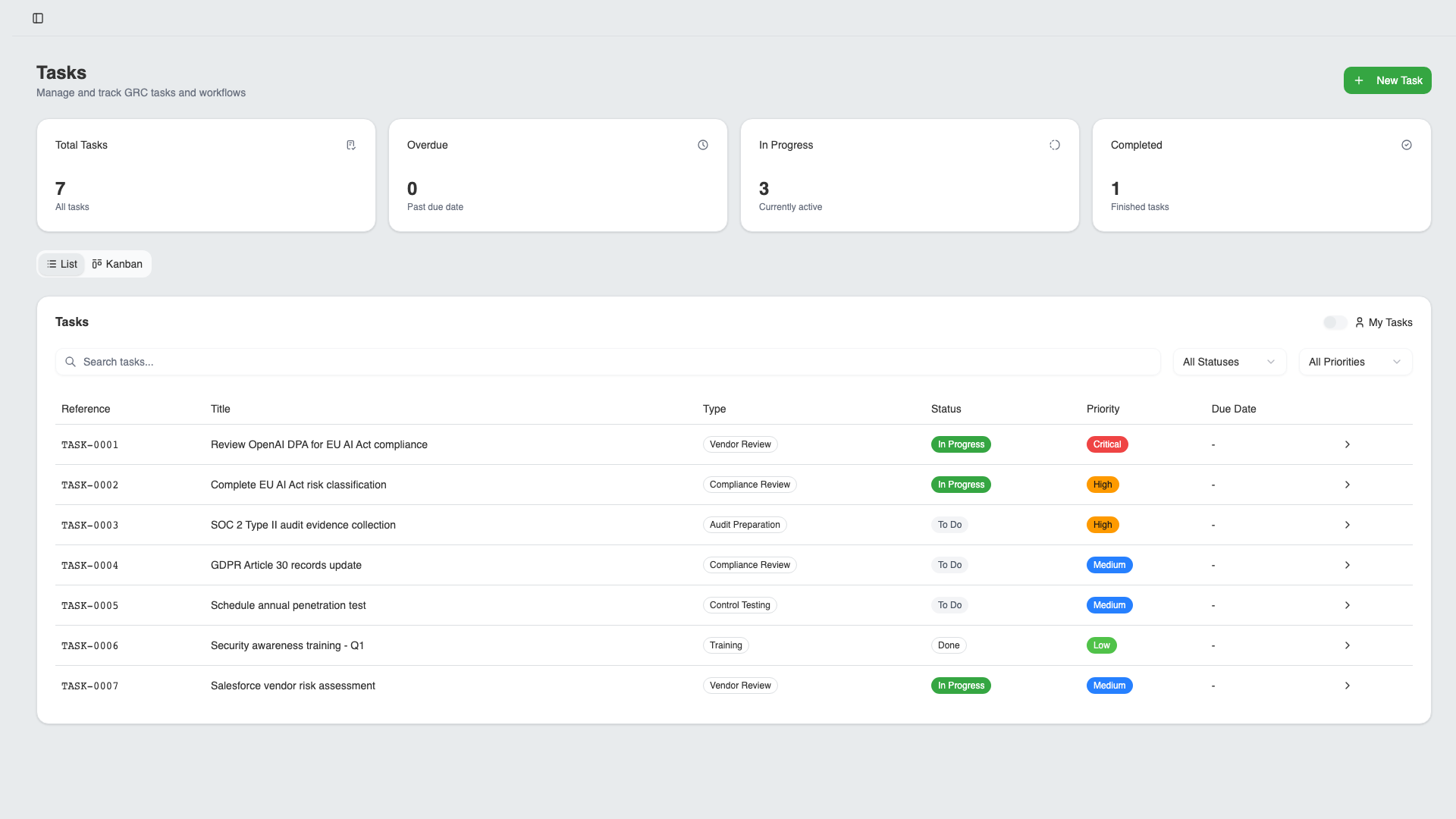Click the clock icon on the Overdue card

[x=702, y=144]
